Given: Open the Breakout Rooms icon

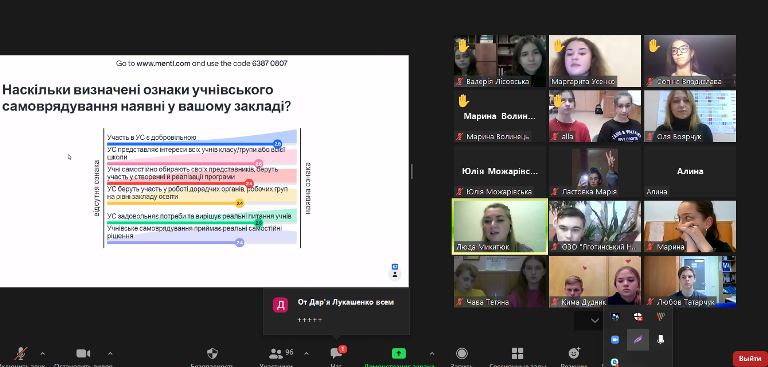Looking at the screenshot, I should coord(517,353).
